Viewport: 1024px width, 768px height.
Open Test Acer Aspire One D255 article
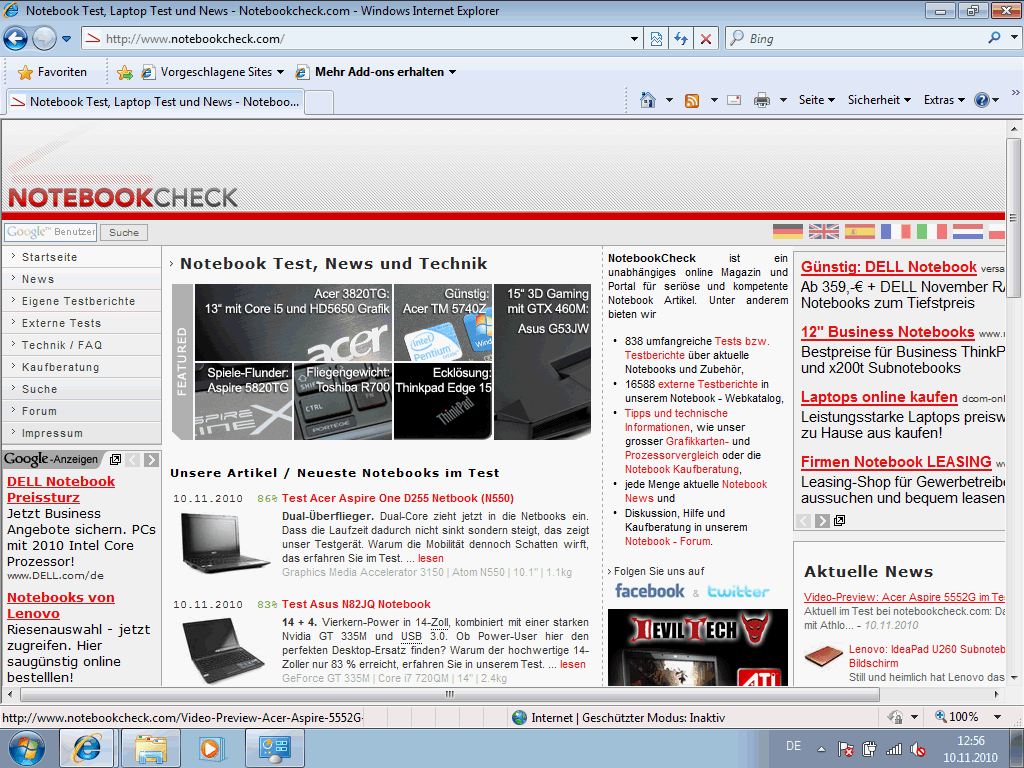point(398,498)
